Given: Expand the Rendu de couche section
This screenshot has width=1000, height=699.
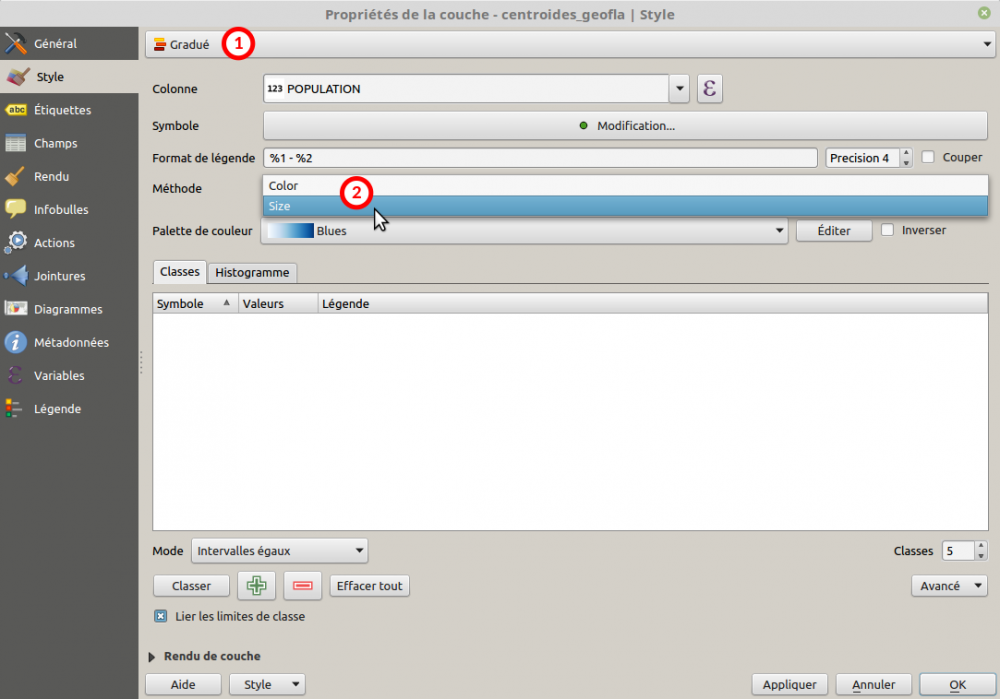Looking at the screenshot, I should coord(153,656).
